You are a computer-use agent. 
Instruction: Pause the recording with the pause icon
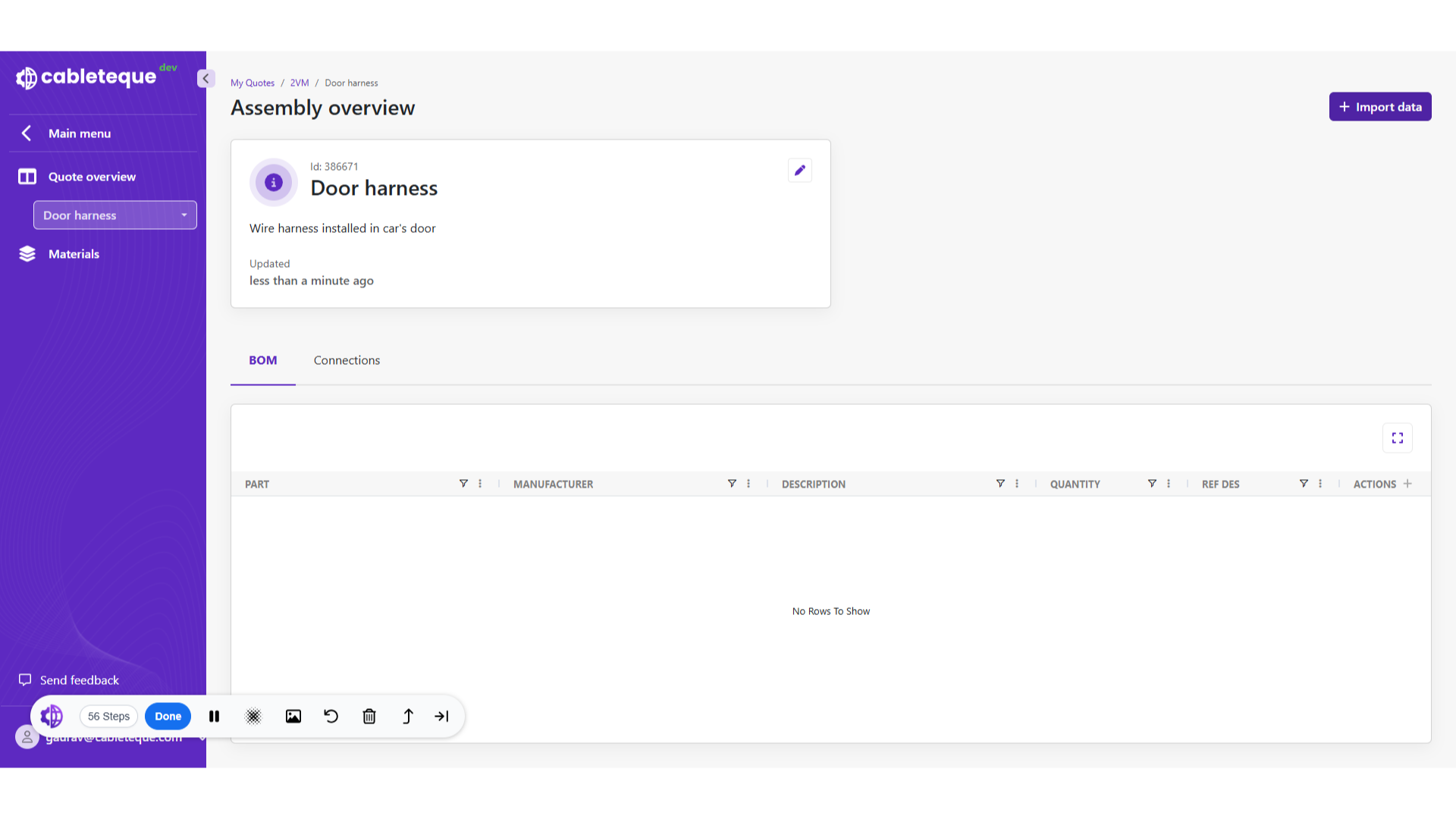coord(214,716)
